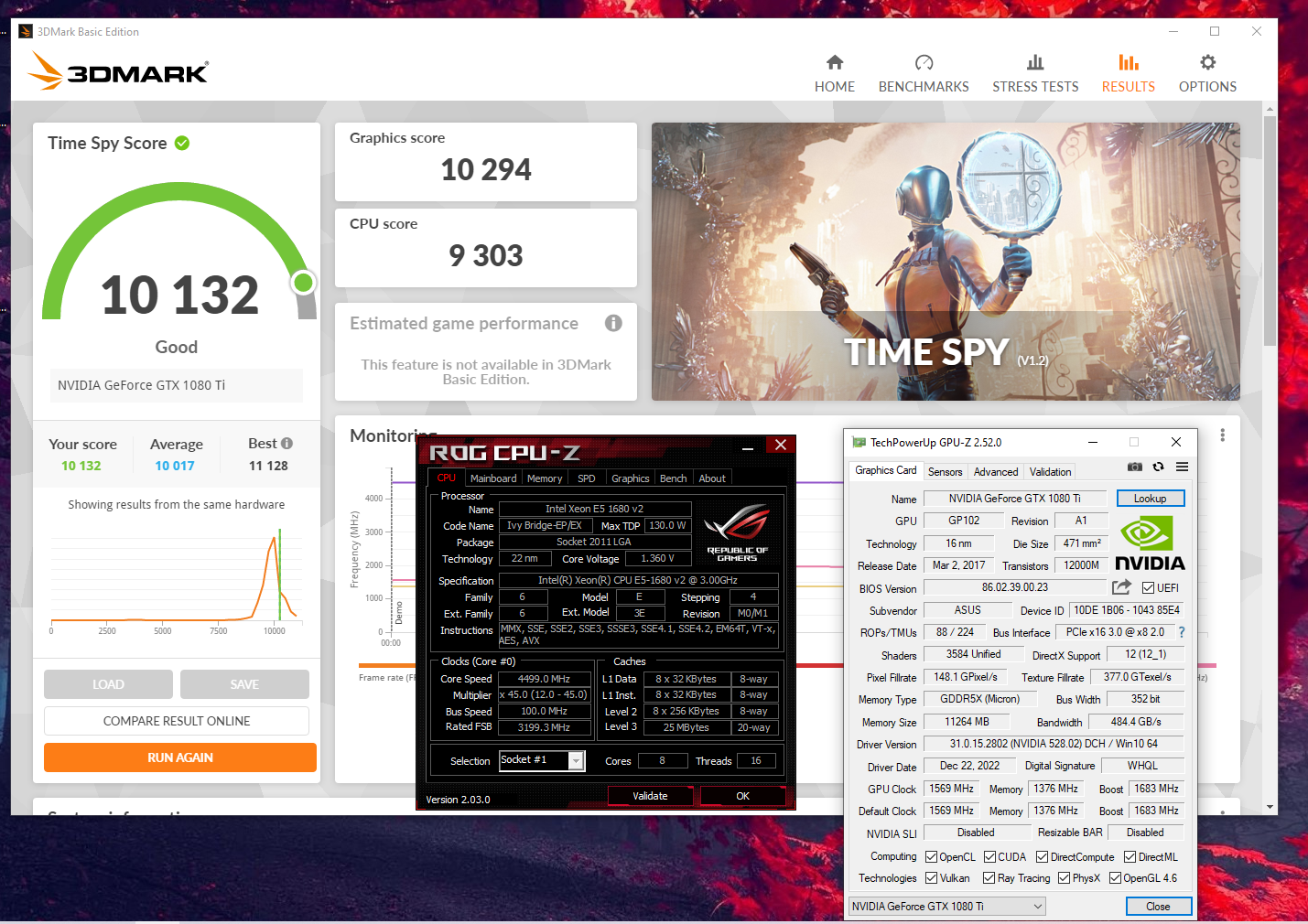Open GPU-Z hamburger menu
This screenshot has width=1308, height=924.
1182,467
